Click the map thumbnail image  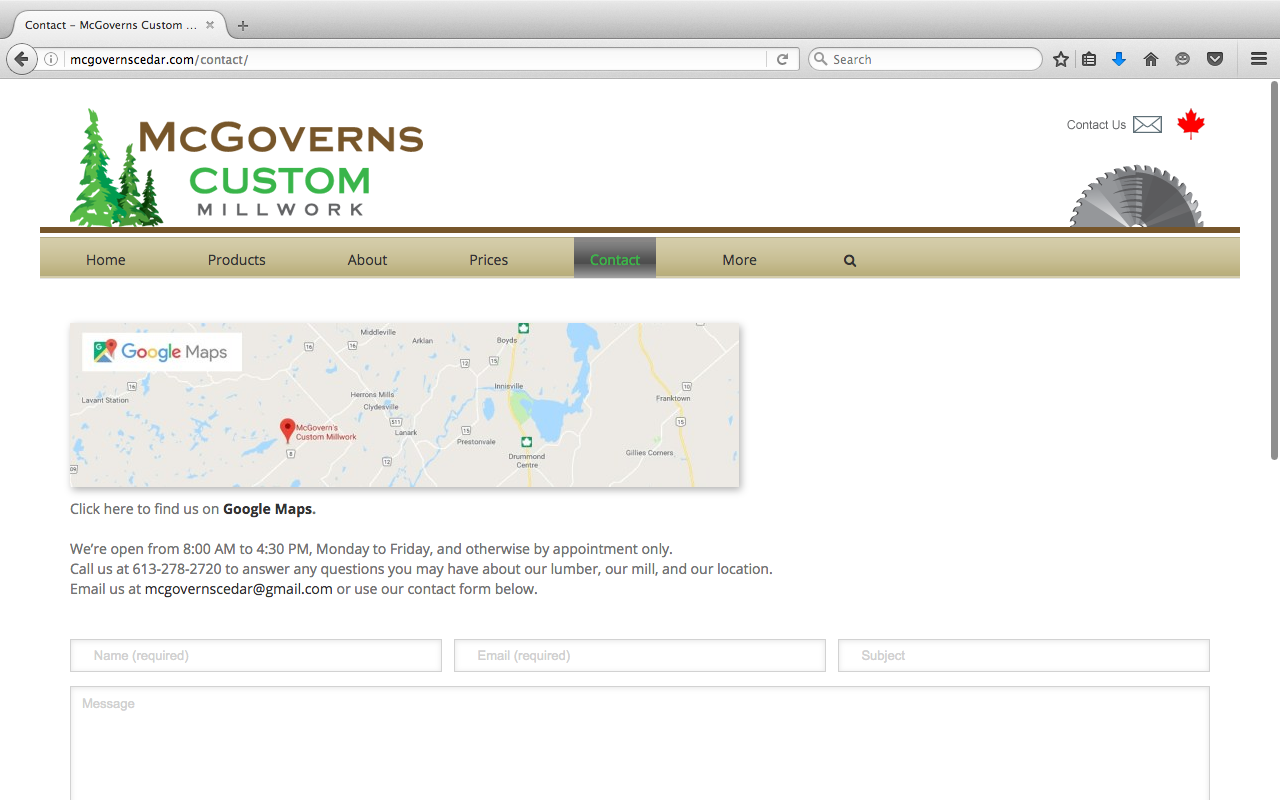pyautogui.click(x=405, y=405)
